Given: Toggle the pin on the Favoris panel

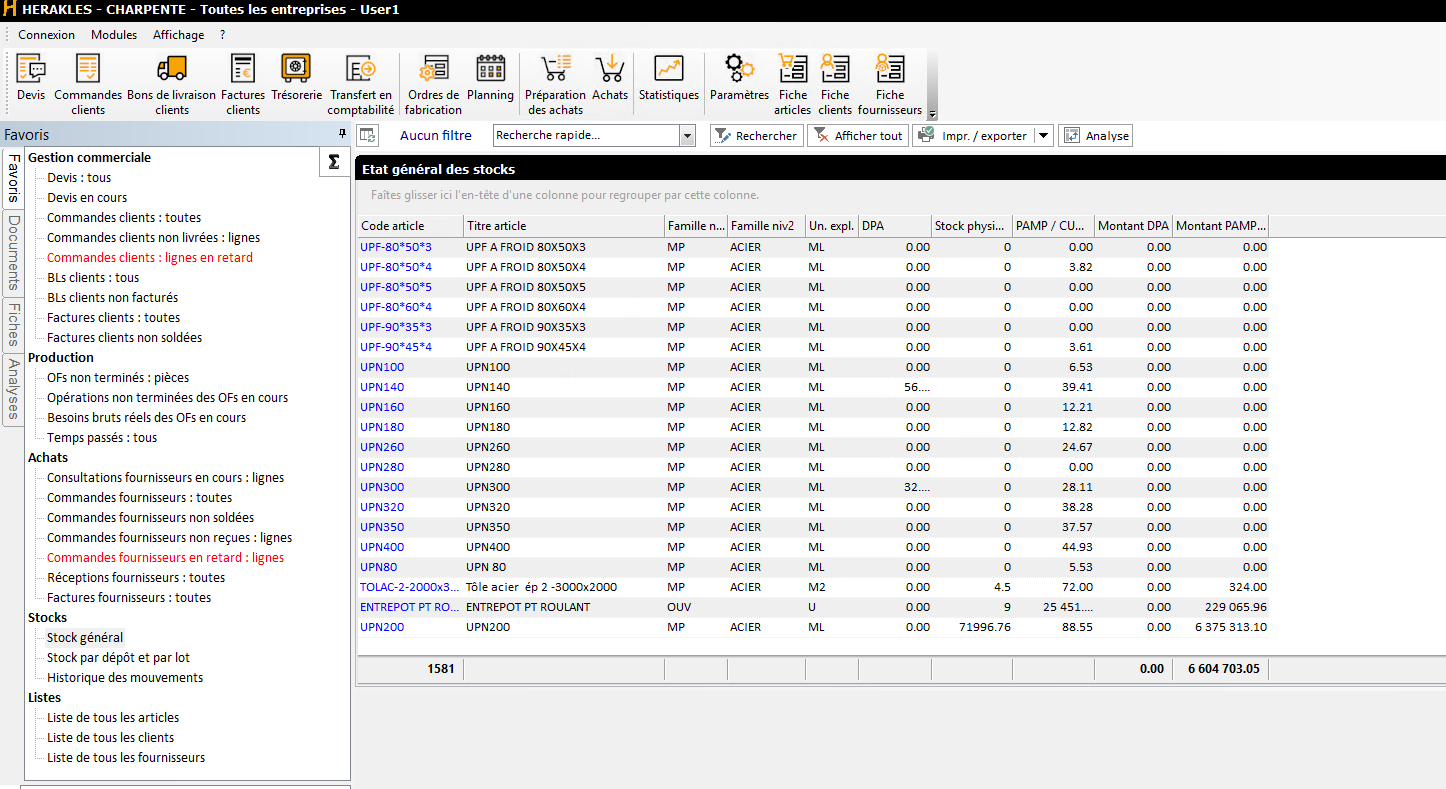Looking at the screenshot, I should point(341,134).
